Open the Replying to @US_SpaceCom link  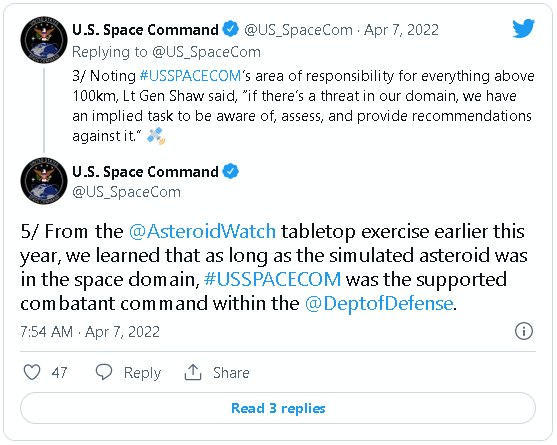click(x=166, y=52)
